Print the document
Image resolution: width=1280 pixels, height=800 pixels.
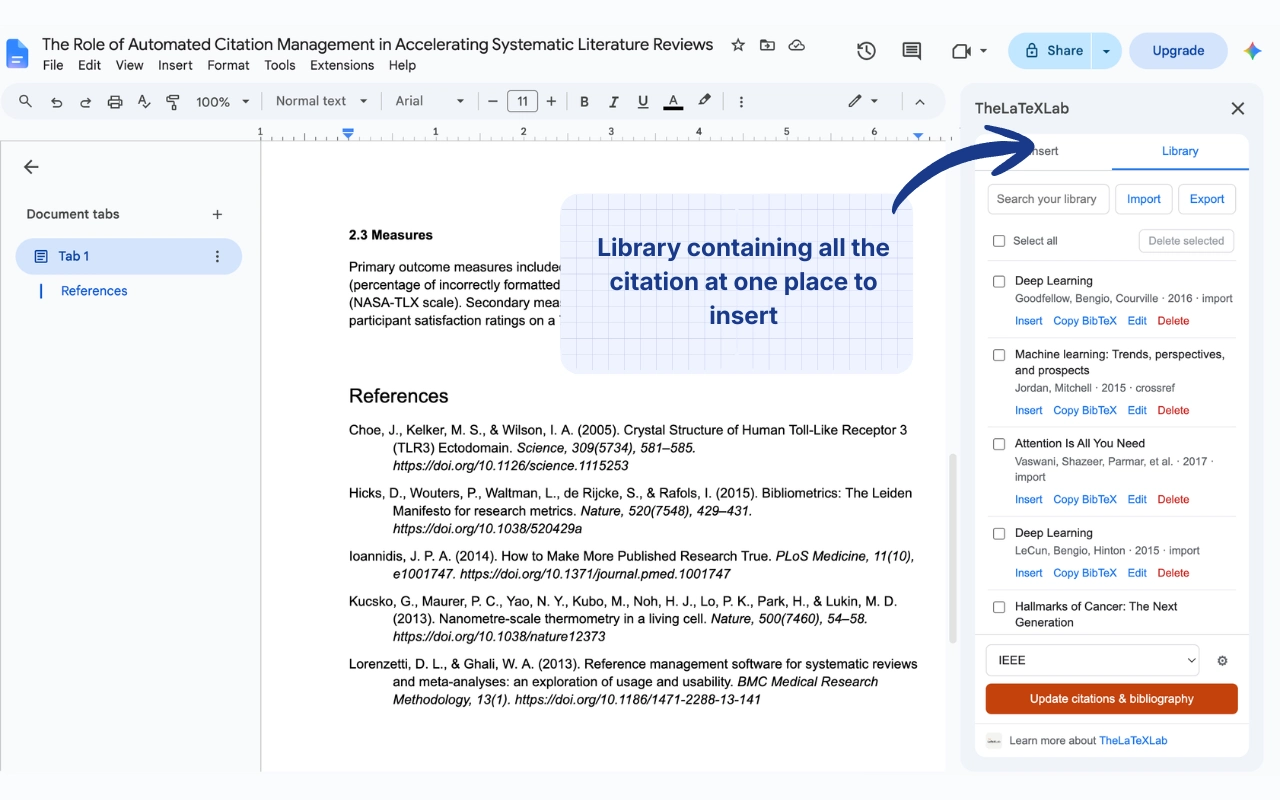[x=115, y=101]
